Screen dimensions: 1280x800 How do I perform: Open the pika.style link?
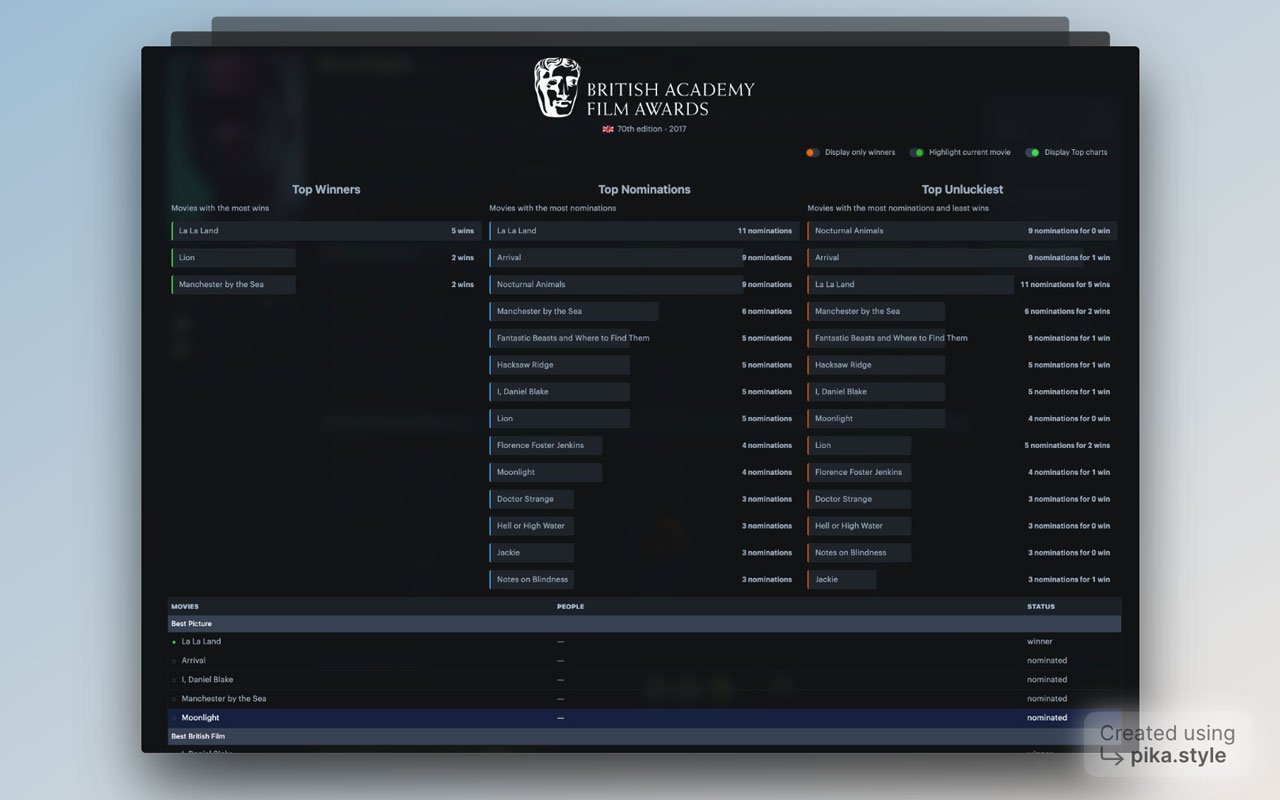[1178, 757]
